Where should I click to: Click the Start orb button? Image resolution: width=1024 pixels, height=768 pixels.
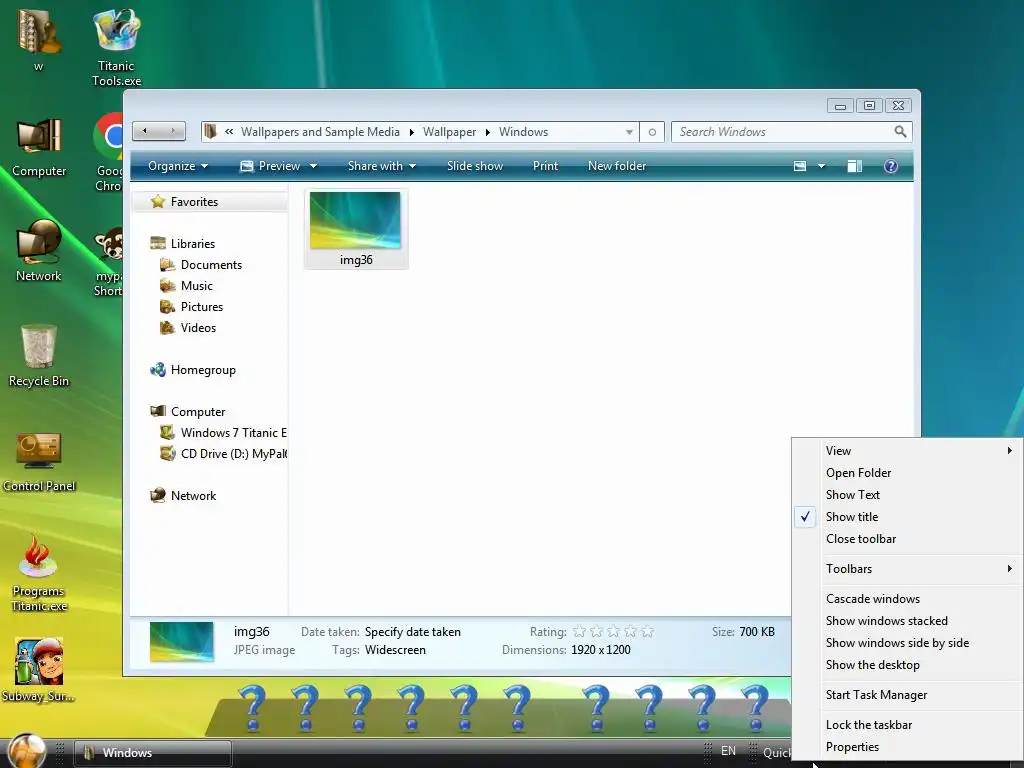27,750
